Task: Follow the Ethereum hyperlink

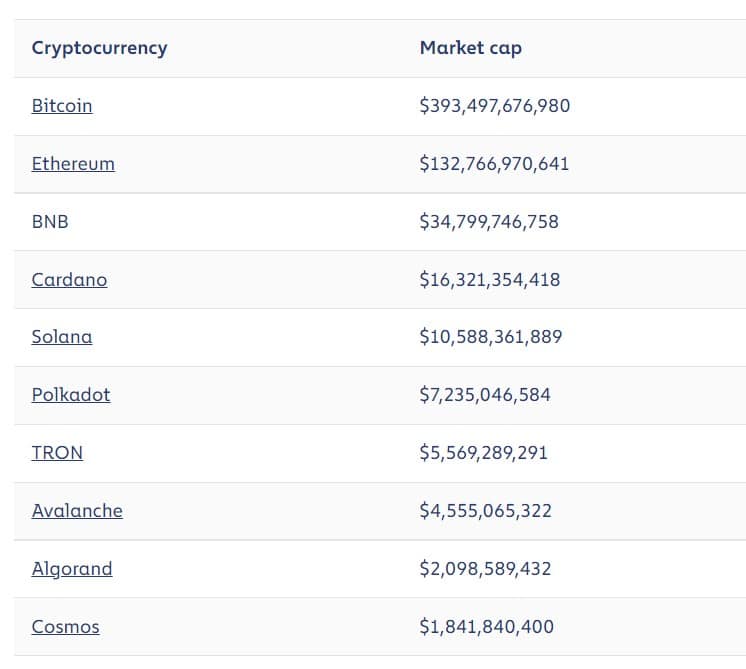Action: pyautogui.click(x=73, y=164)
